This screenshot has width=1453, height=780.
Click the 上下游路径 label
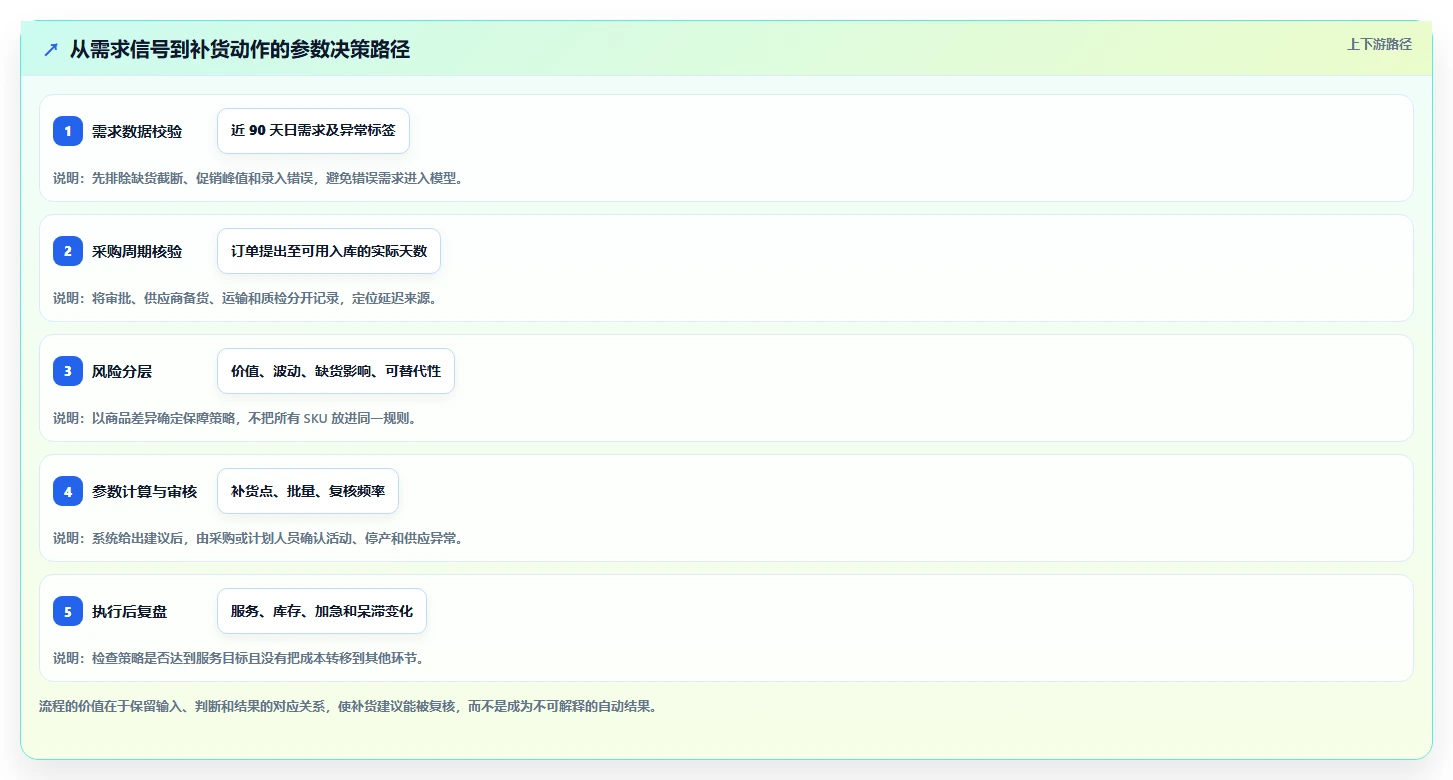[1379, 44]
